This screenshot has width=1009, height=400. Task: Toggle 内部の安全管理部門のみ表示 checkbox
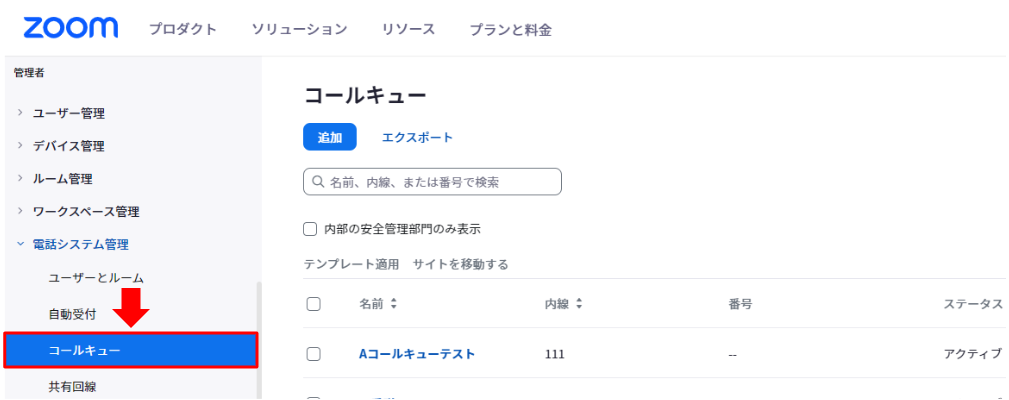tap(310, 229)
